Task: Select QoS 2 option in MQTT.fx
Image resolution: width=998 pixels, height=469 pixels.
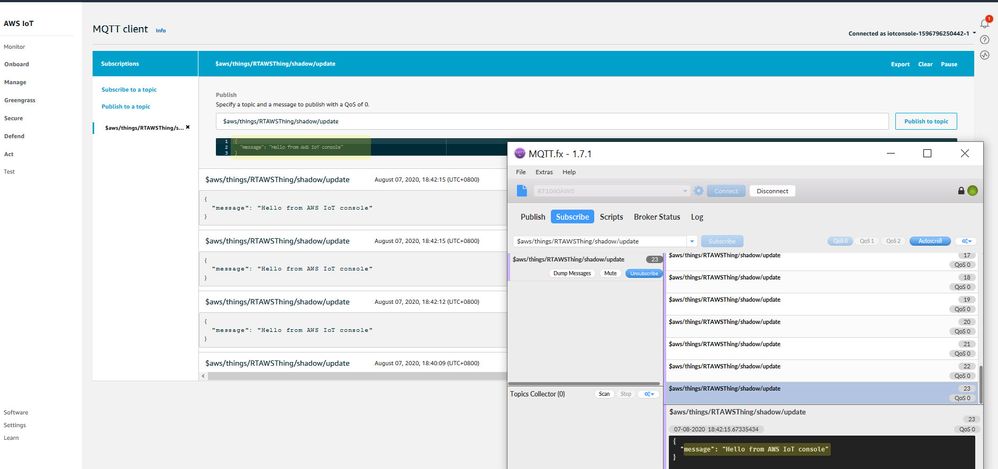Action: tap(894, 241)
